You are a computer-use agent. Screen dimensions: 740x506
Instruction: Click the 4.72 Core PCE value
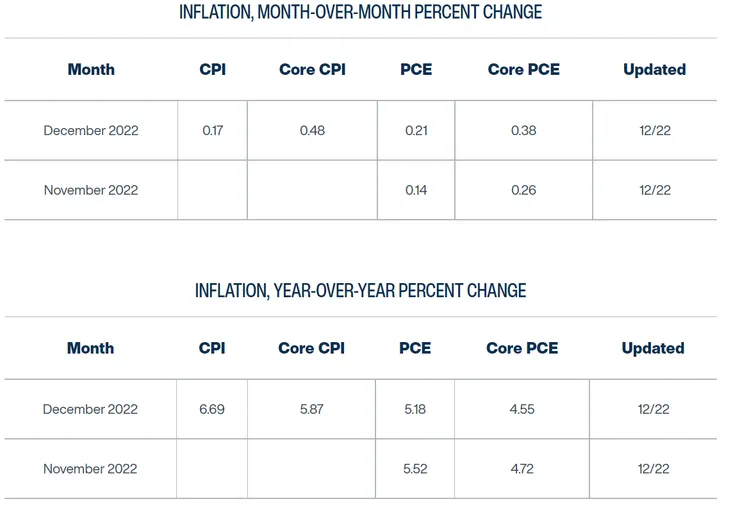coord(522,468)
